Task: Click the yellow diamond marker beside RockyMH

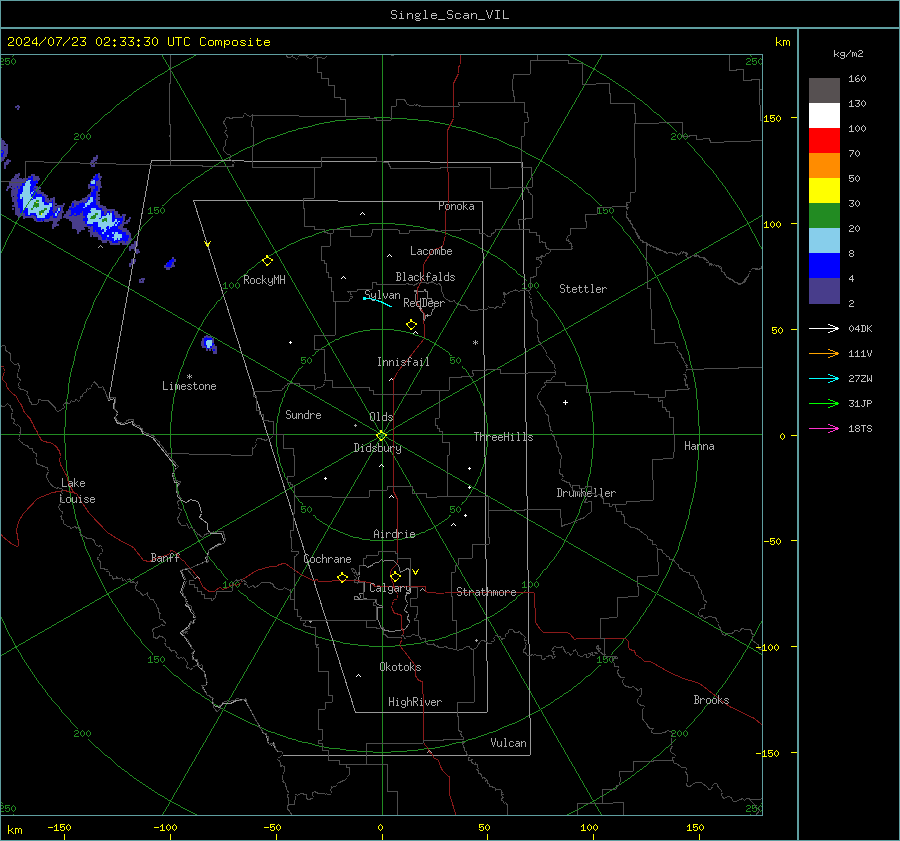Action: click(x=267, y=261)
